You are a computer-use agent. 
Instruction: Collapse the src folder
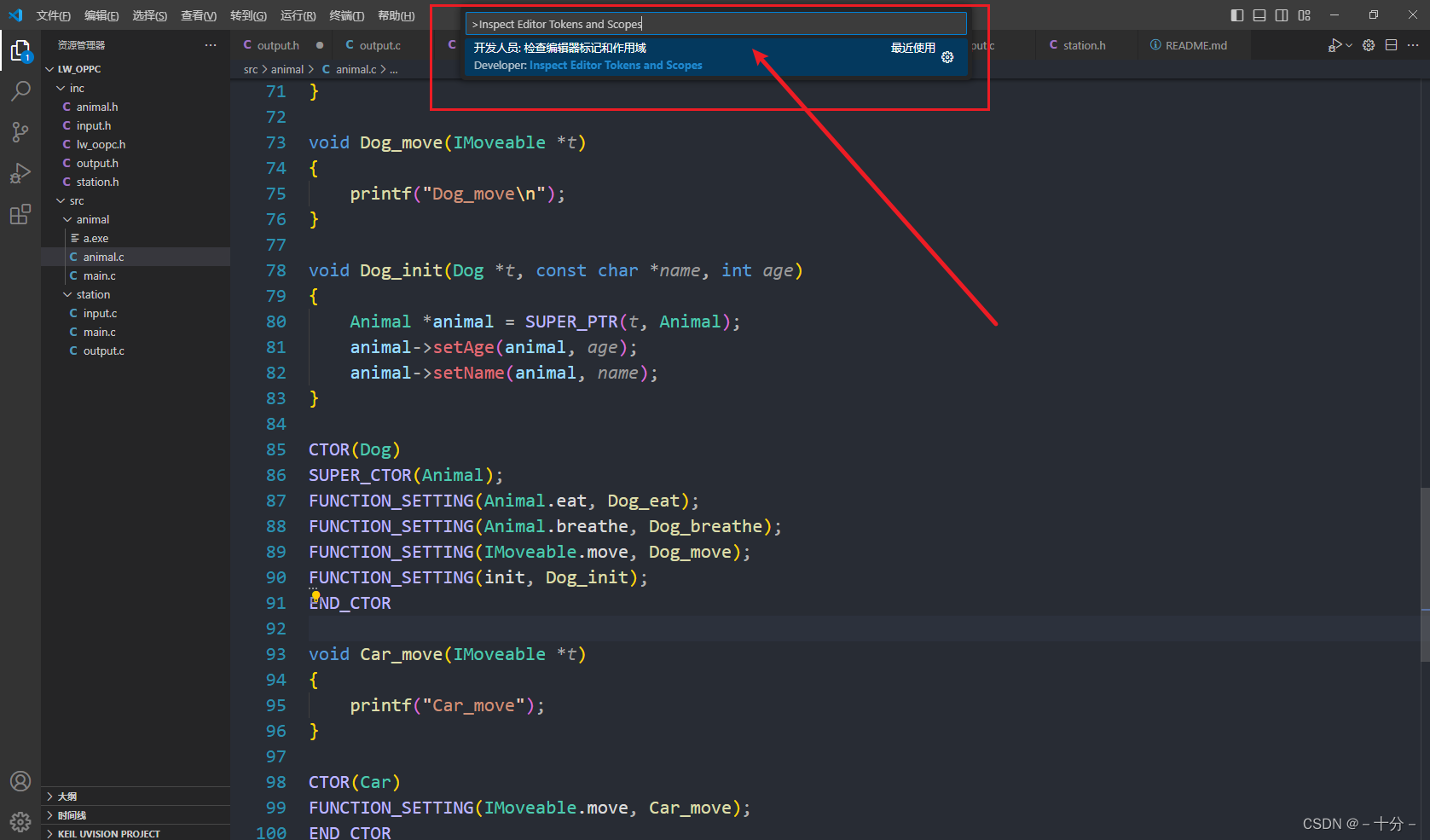pyautogui.click(x=136, y=200)
